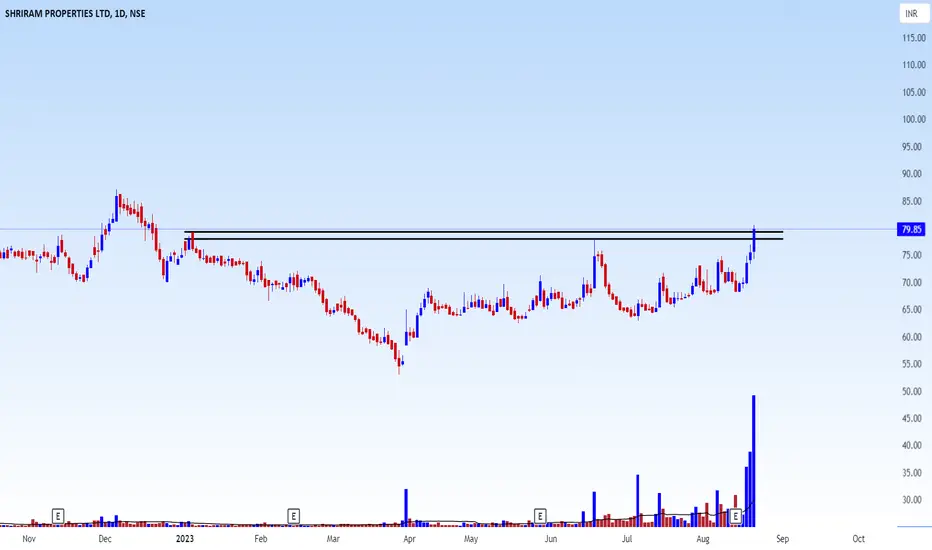Screen dimensions: 932x550
Task: Click the 100.00 price axis label
Action: (x=914, y=119)
